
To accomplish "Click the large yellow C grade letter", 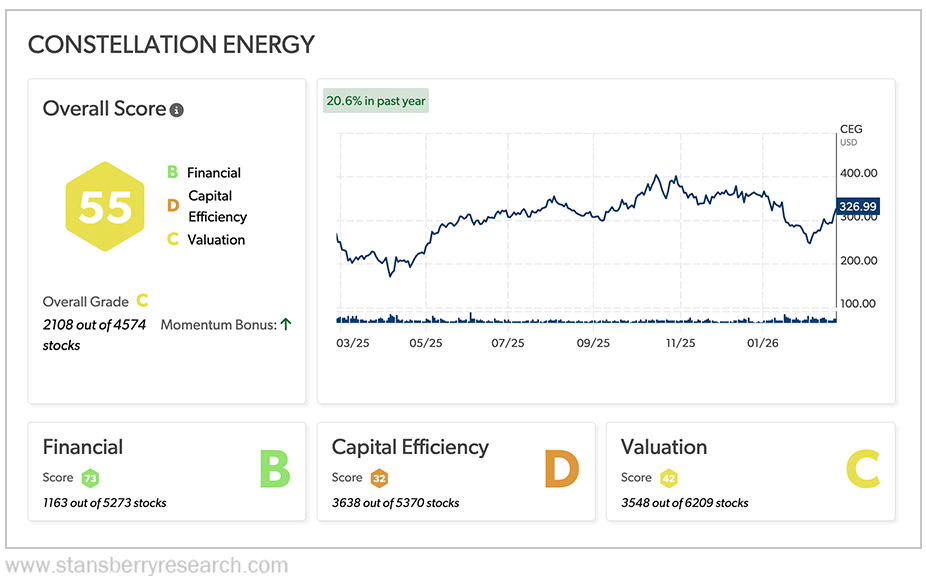I will 862,469.
